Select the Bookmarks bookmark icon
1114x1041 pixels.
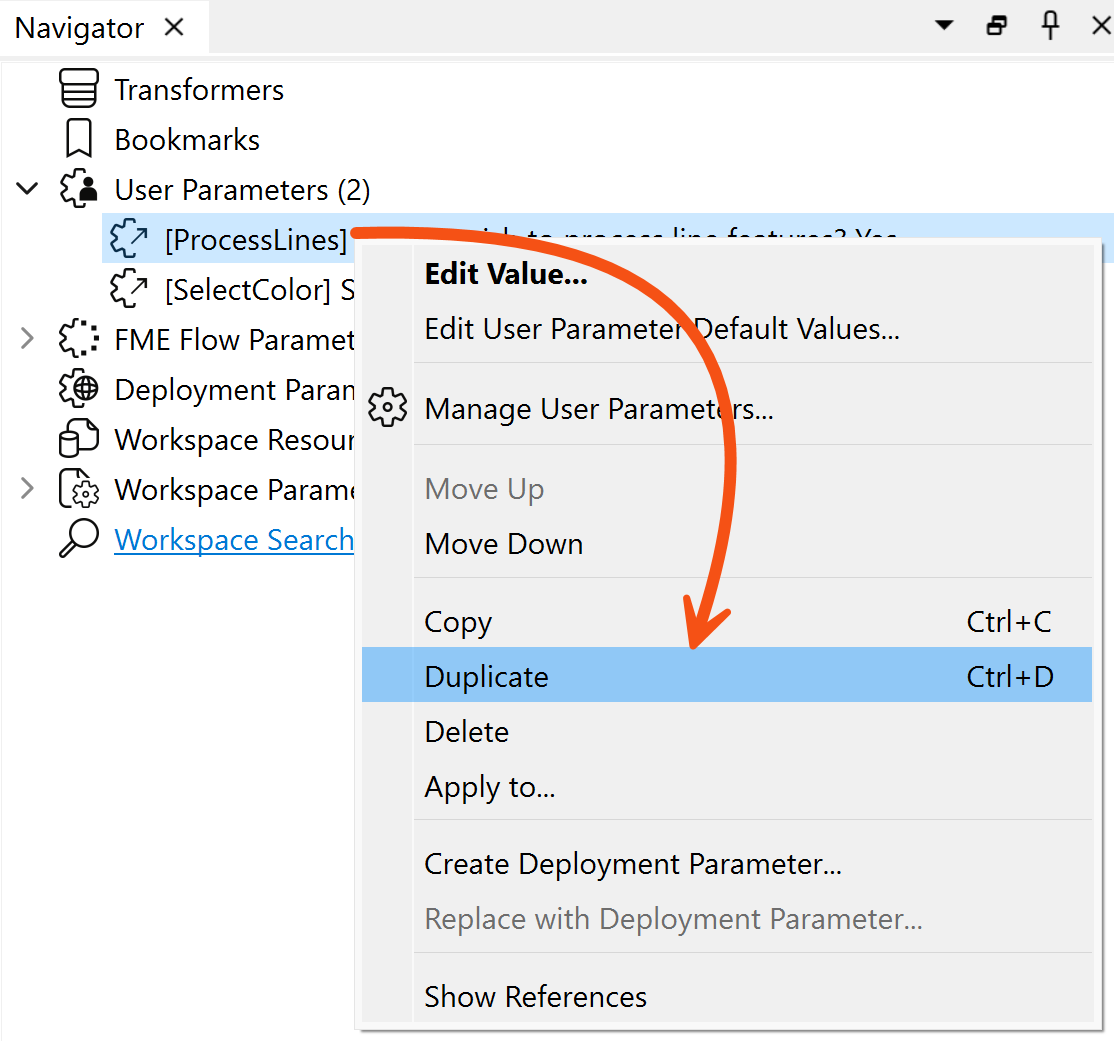tap(78, 138)
